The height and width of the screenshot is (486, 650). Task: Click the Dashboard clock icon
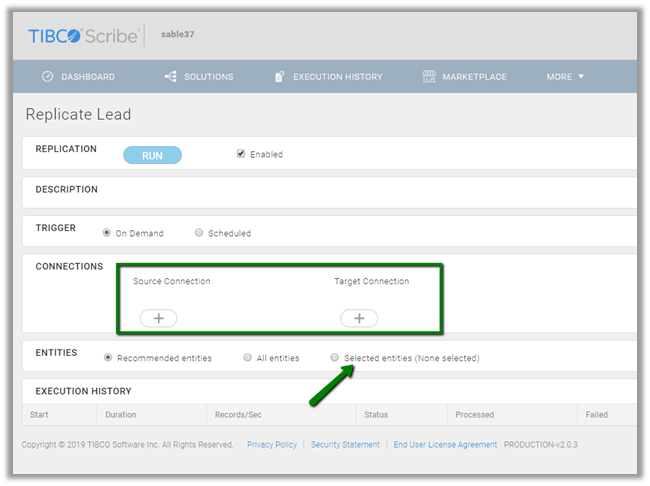click(47, 77)
